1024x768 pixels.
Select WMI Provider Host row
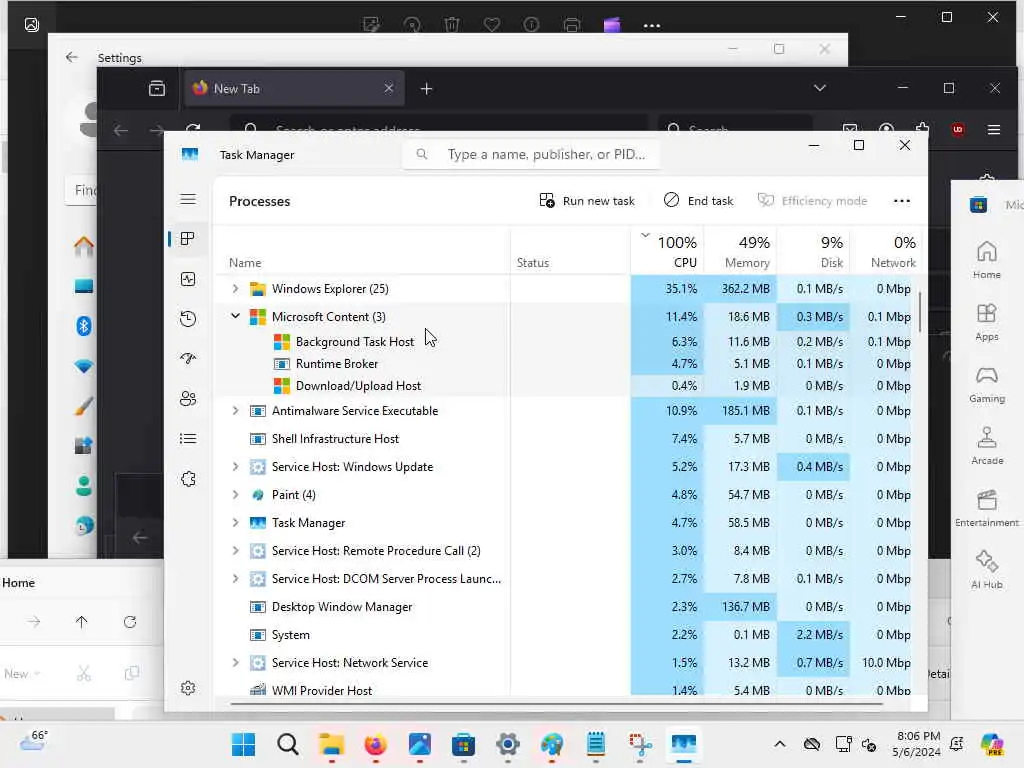tap(566, 690)
